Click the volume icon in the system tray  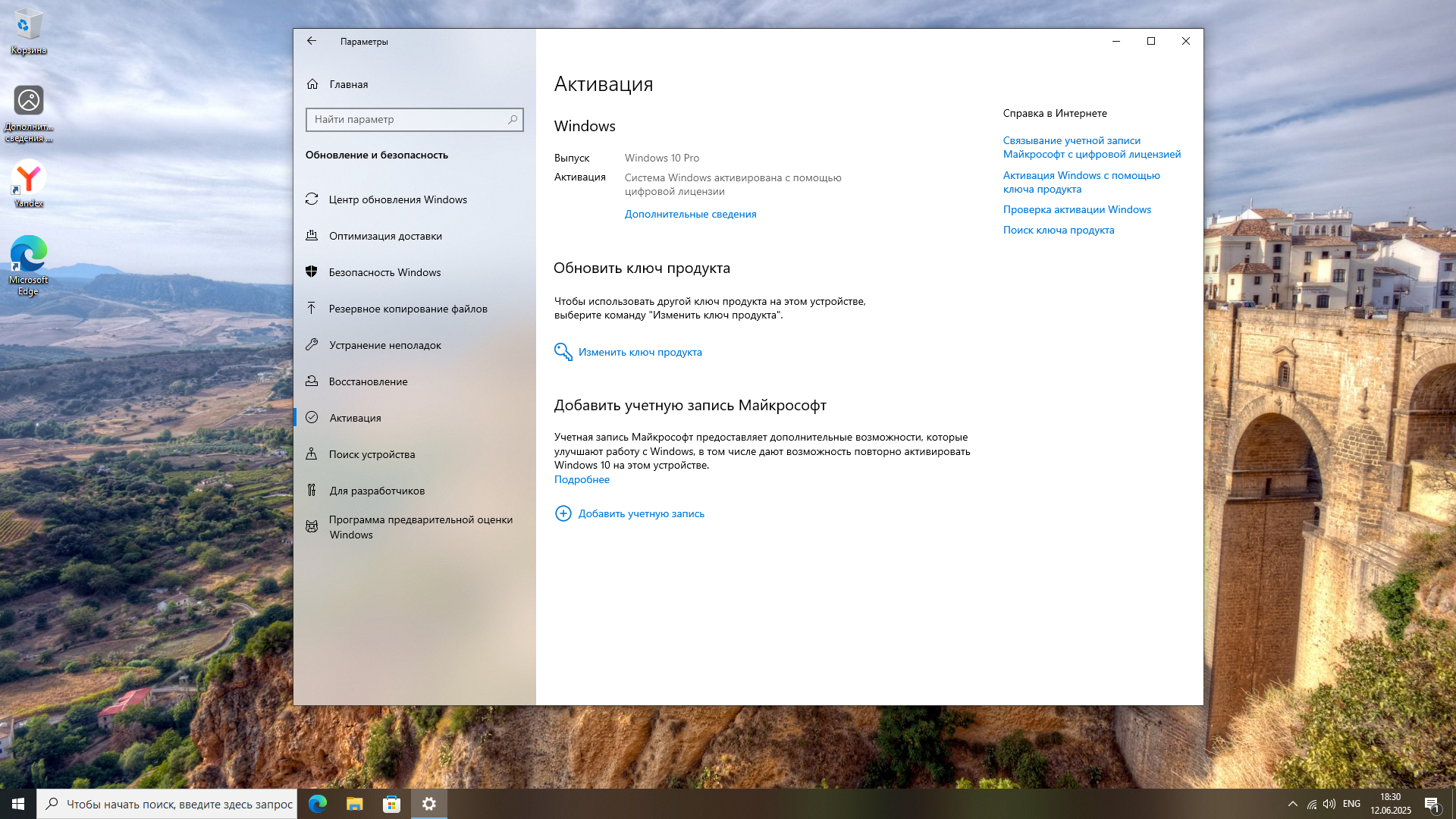(1329, 804)
